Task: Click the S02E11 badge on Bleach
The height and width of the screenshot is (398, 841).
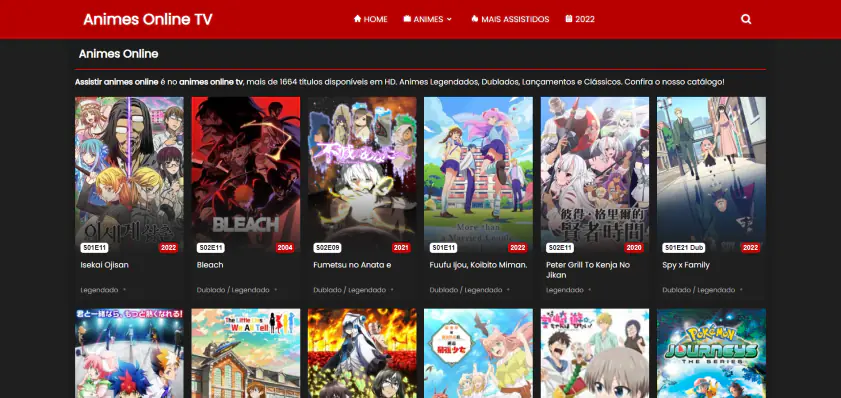Action: [x=211, y=248]
